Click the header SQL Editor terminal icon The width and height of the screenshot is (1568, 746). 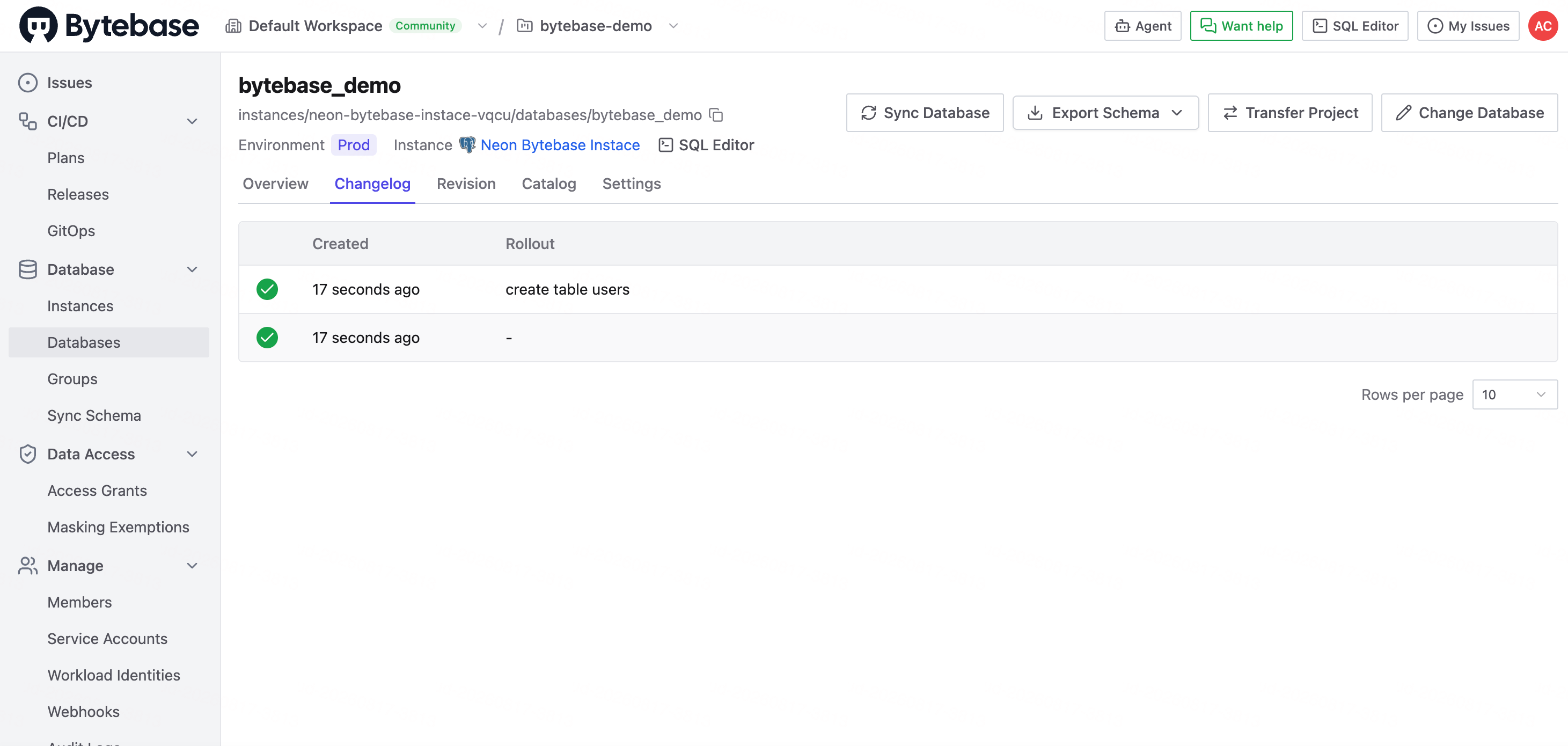(x=1319, y=26)
